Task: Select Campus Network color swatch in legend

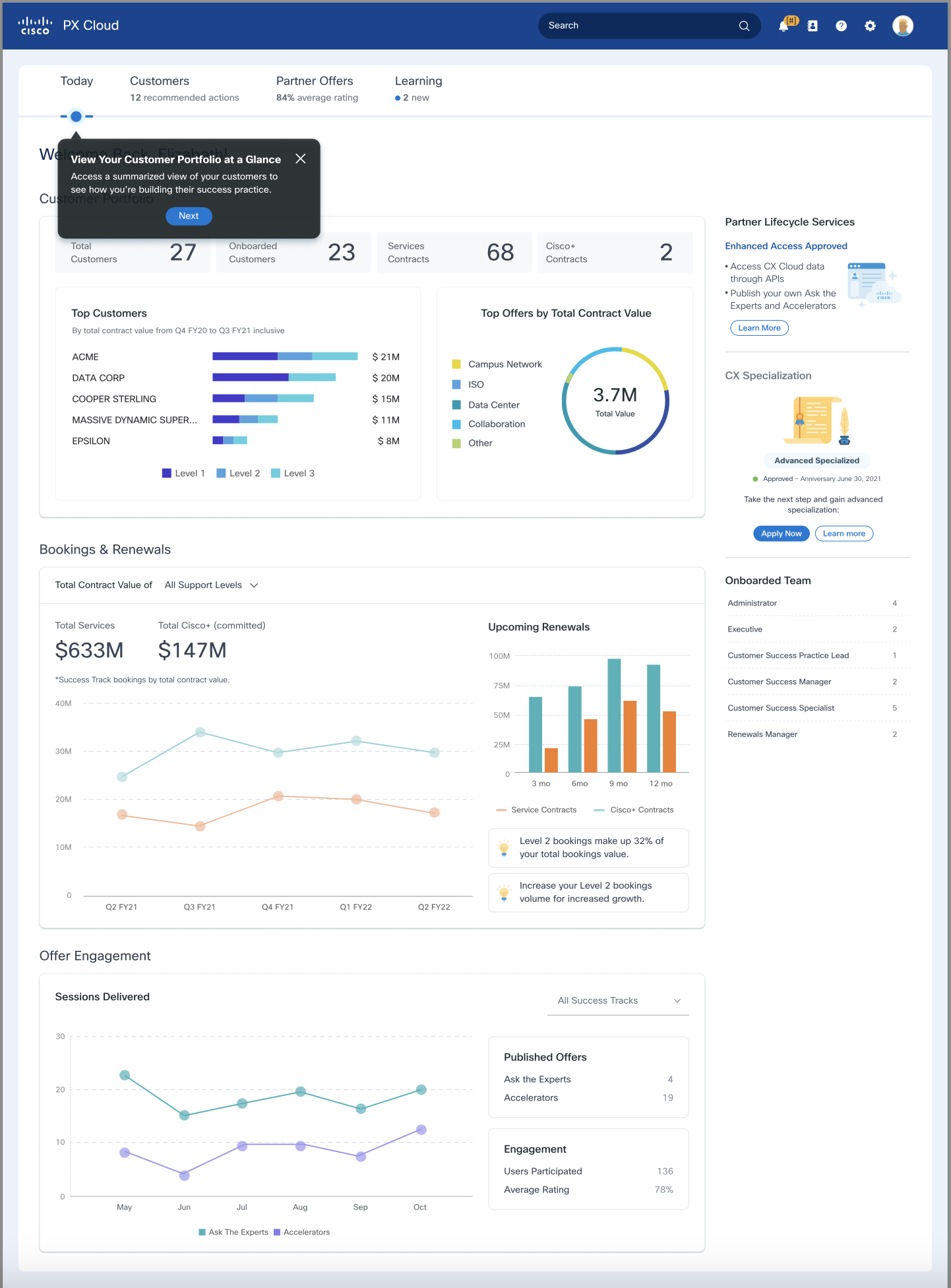Action: pos(456,364)
